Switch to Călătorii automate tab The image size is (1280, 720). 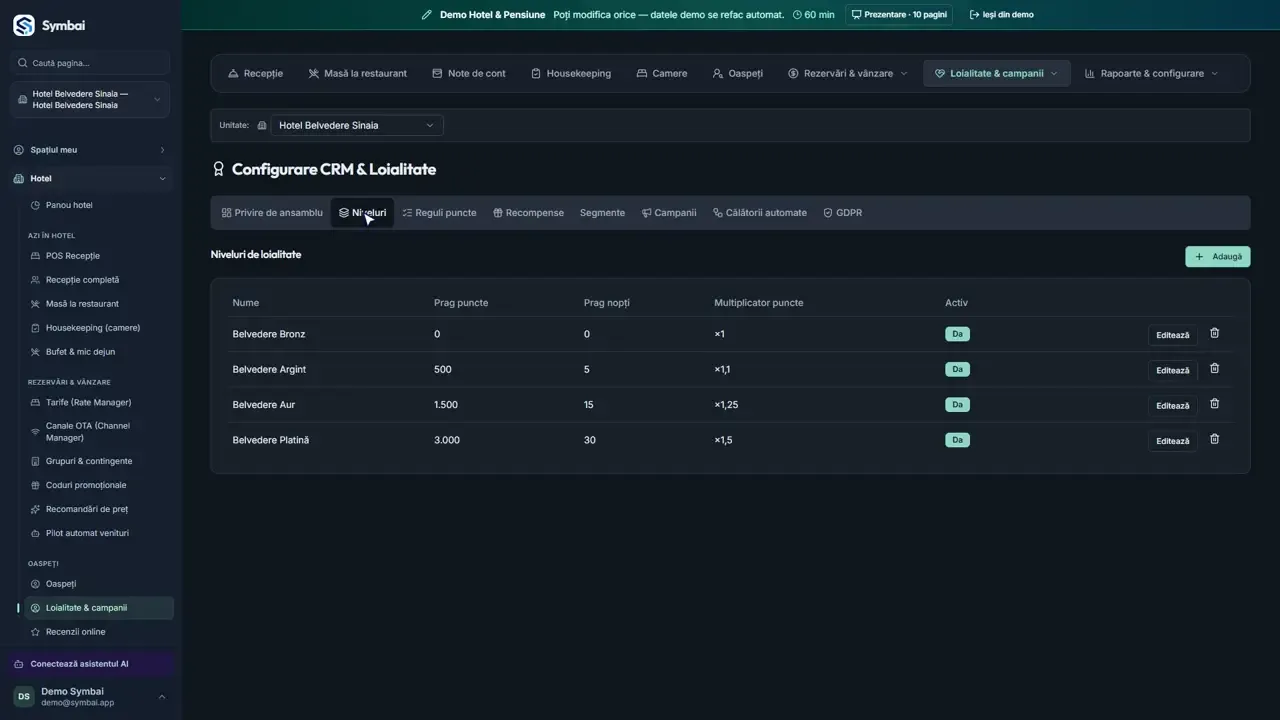pyautogui.click(x=760, y=213)
